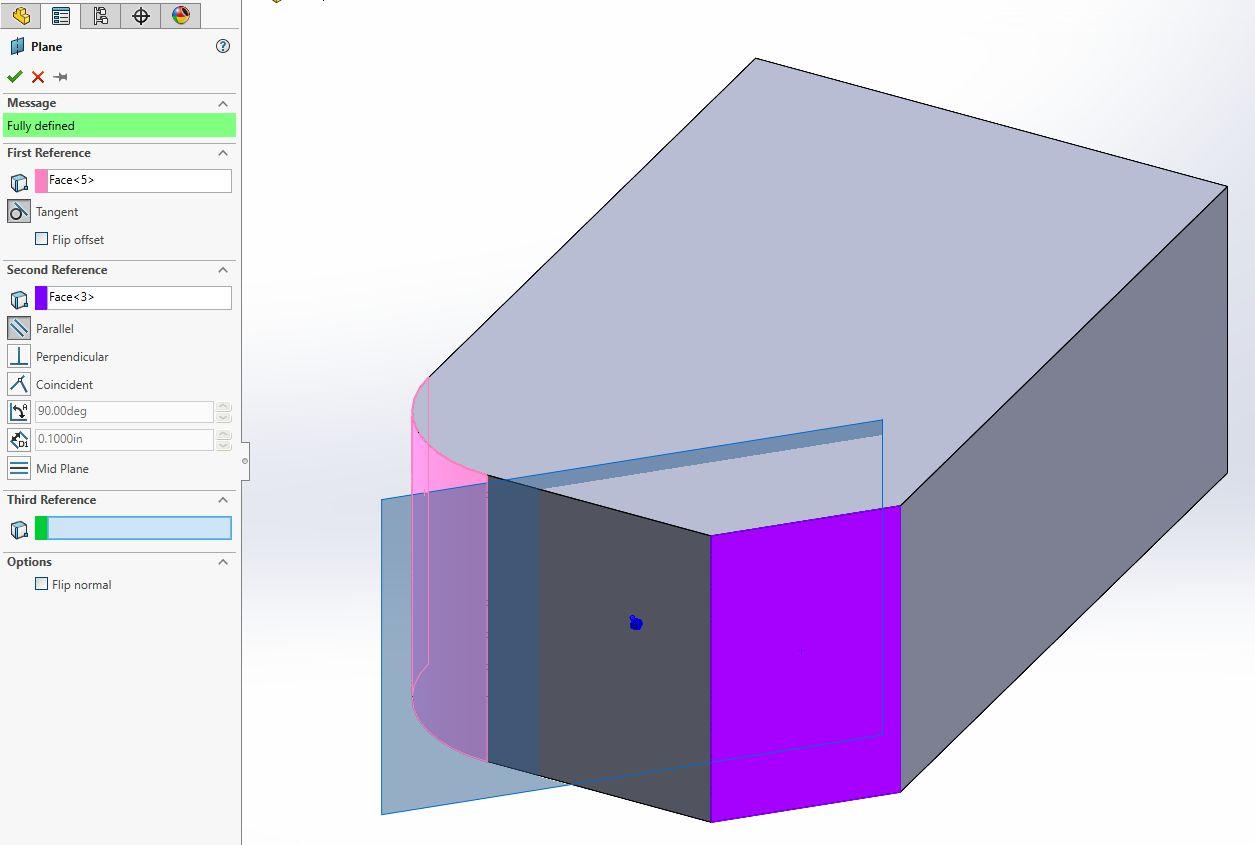Open the DisplayManager tab
1255x845 pixels.
tap(181, 15)
